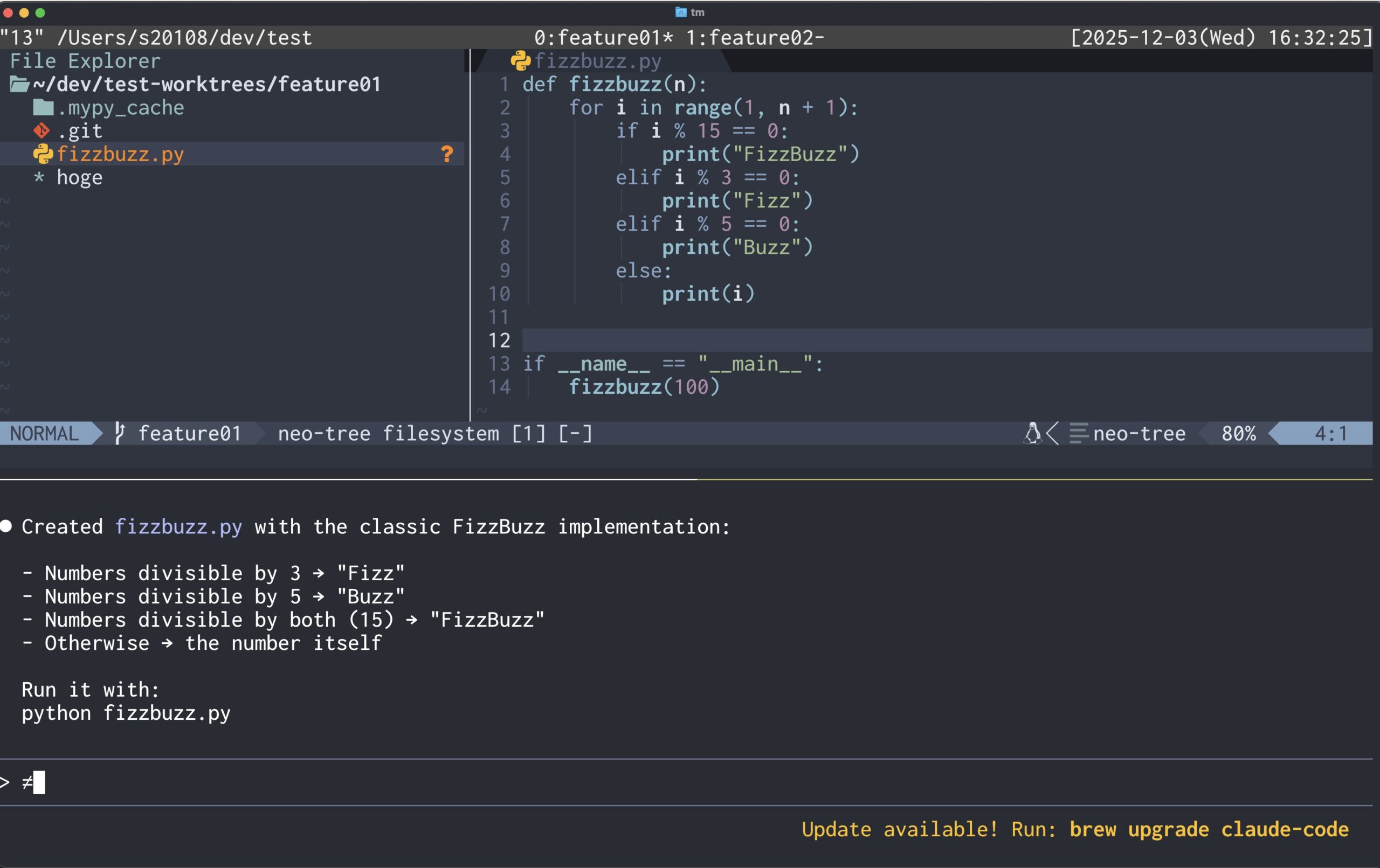Toggle the [-] indicator in the neo-tree statusline
Screen dimensions: 1380x868
575,433
